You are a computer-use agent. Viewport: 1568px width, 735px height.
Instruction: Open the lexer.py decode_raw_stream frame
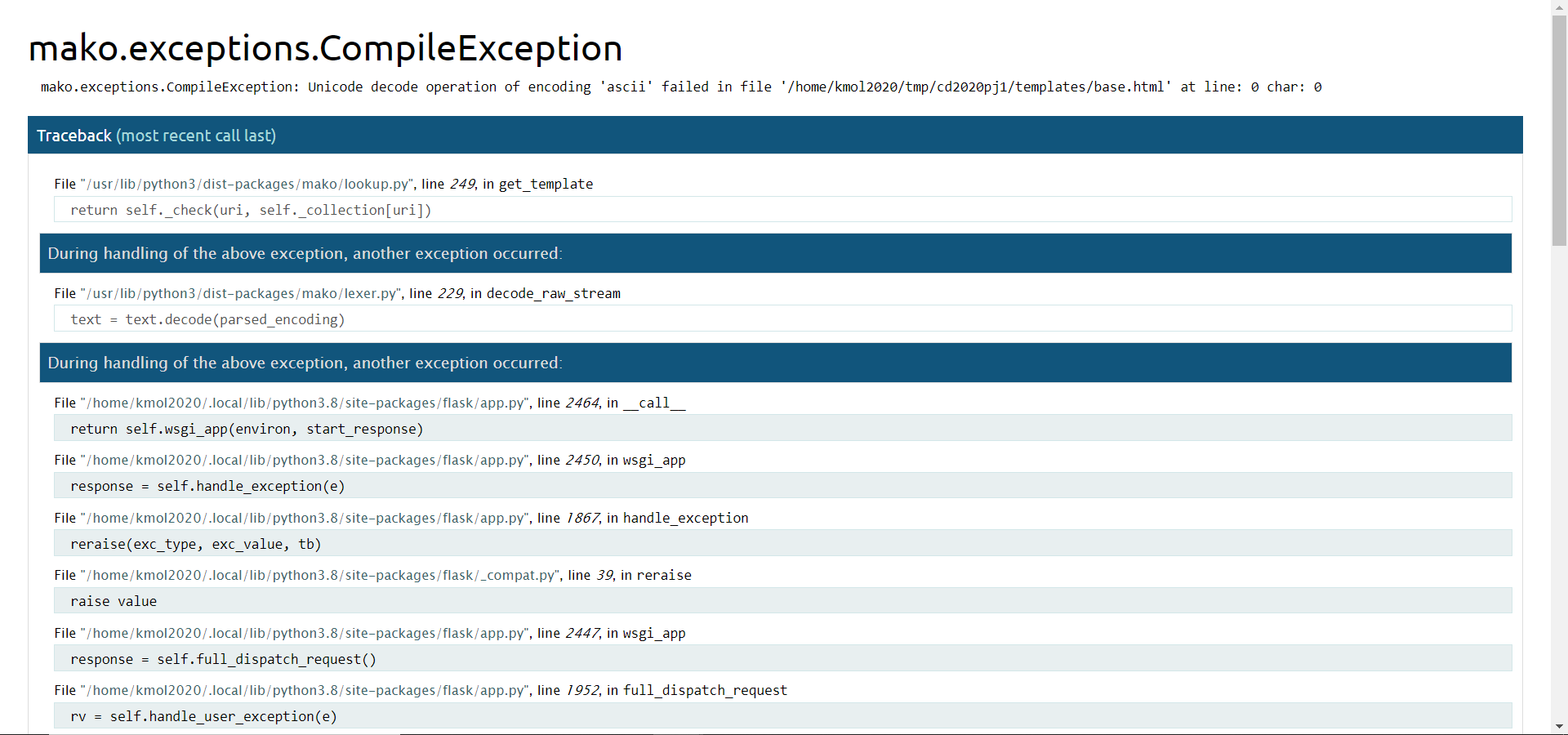click(x=337, y=293)
